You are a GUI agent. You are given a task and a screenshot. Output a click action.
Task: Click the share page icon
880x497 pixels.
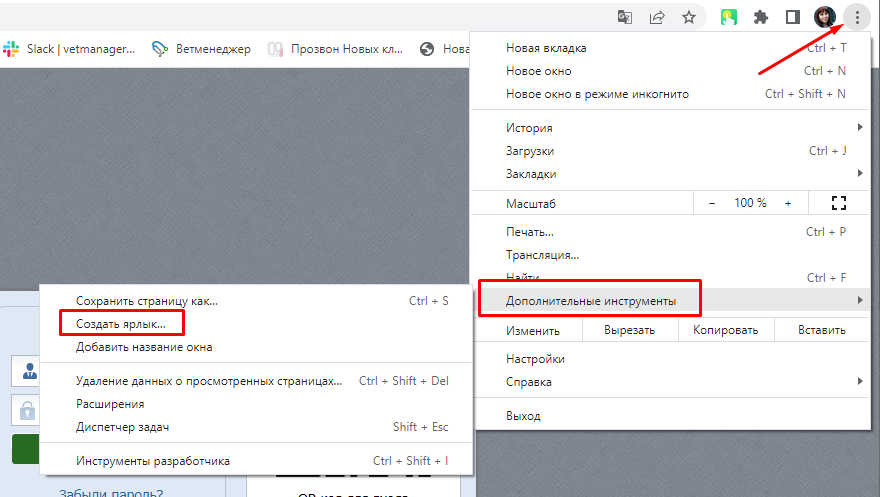657,17
